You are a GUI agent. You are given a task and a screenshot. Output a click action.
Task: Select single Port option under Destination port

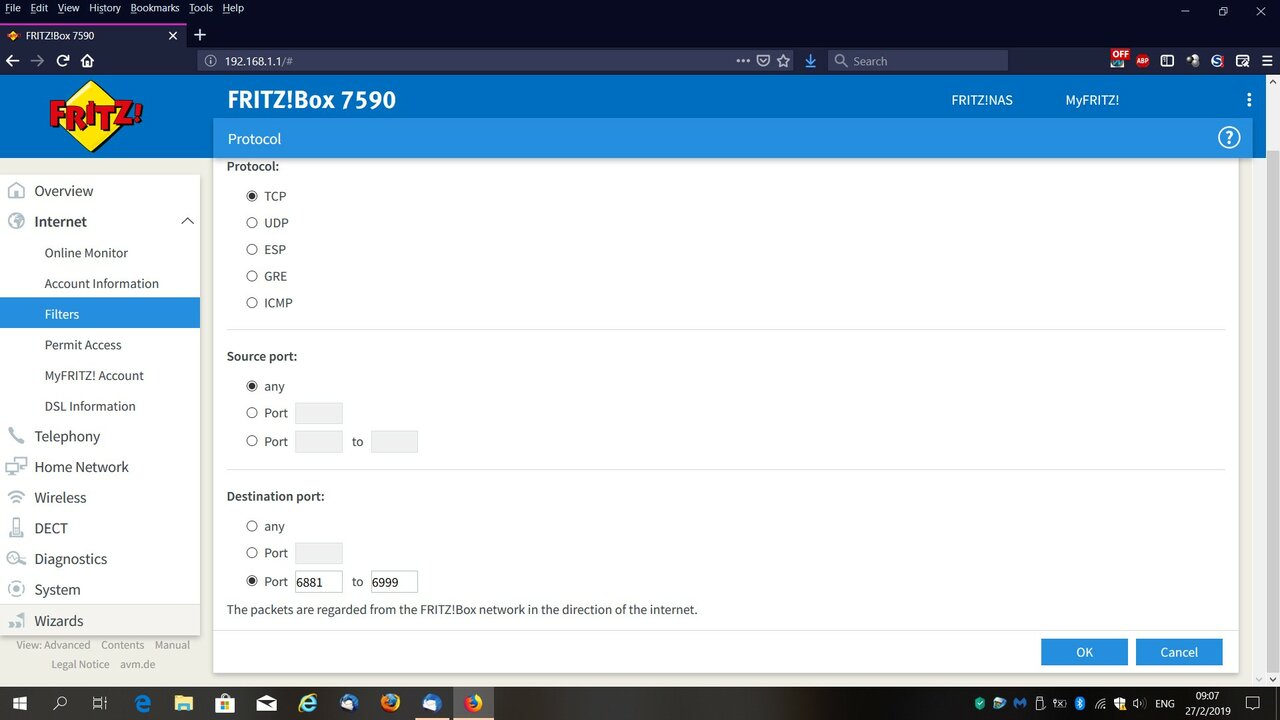click(x=252, y=553)
